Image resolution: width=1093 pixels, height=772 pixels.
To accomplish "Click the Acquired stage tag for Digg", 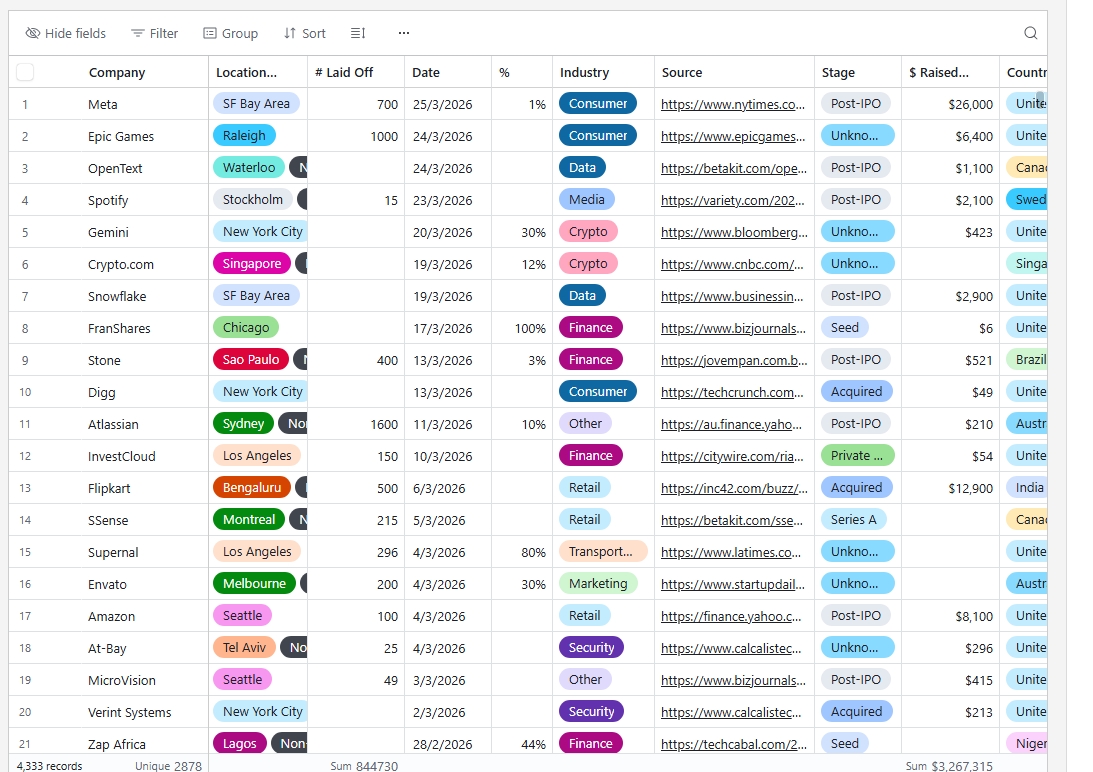I will click(x=856, y=392).
